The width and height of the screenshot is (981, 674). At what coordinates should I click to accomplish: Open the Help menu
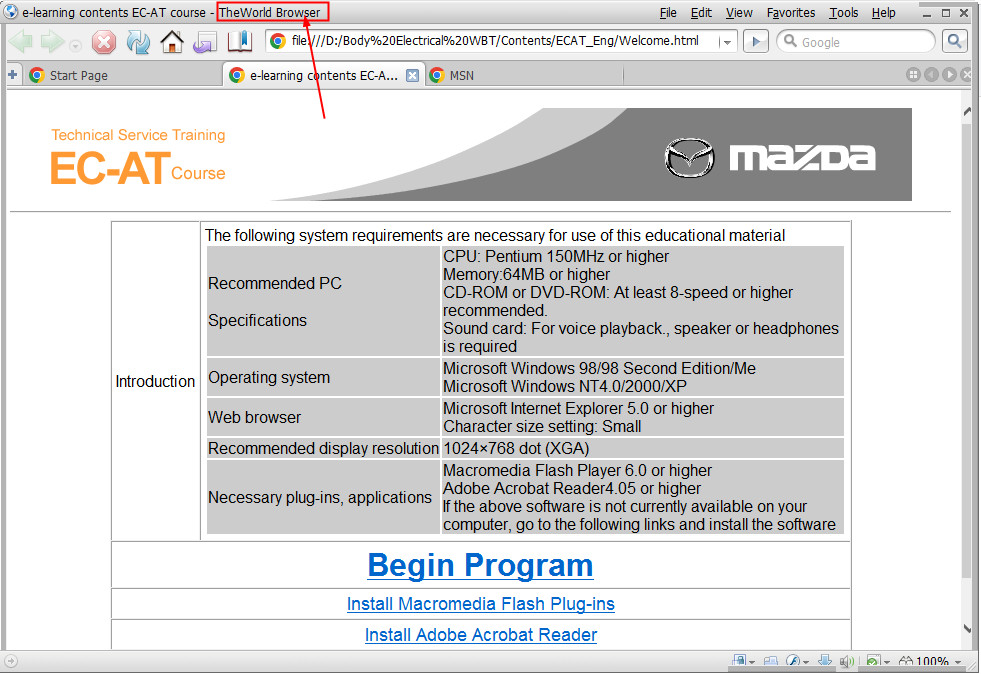coord(883,13)
